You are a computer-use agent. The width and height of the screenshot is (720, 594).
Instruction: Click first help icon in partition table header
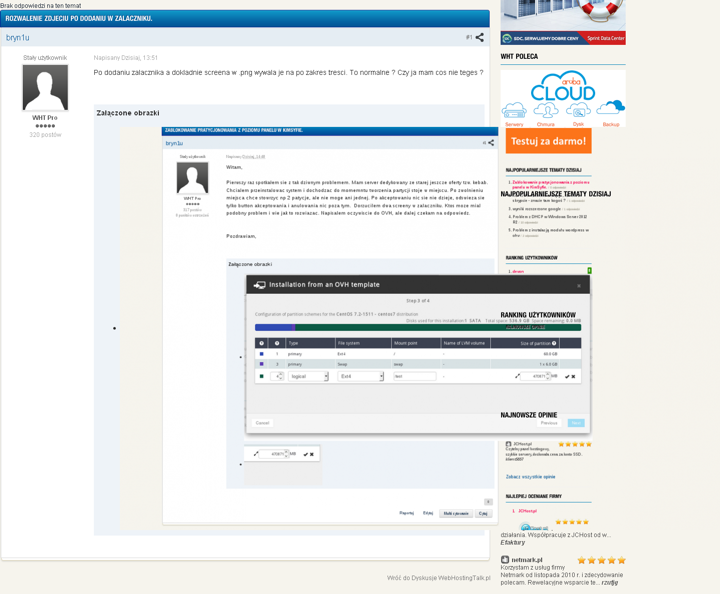click(x=262, y=343)
